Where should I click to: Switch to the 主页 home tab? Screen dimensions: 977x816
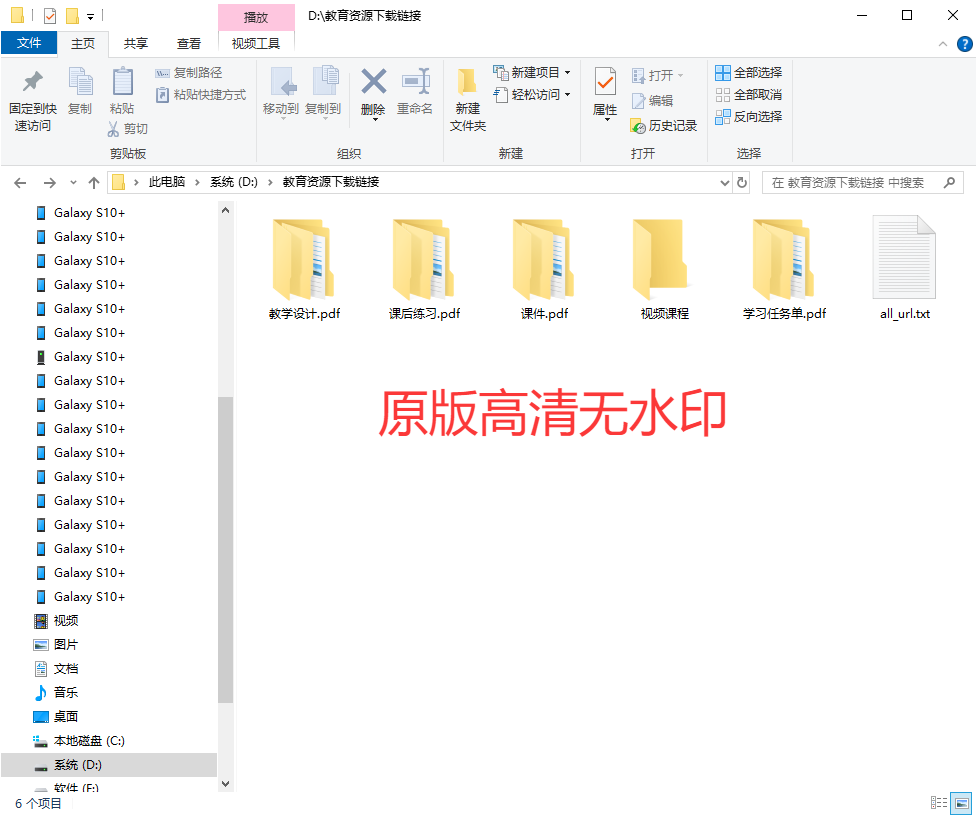click(83, 44)
